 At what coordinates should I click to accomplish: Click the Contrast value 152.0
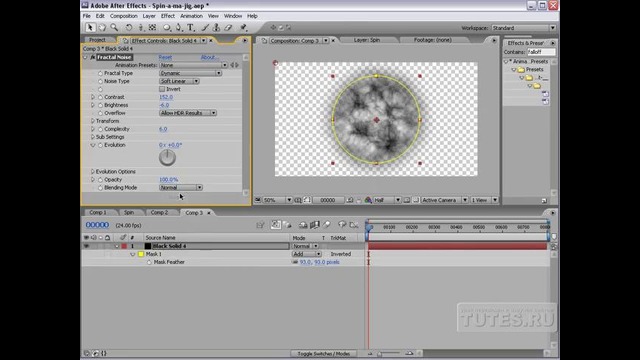[166, 97]
